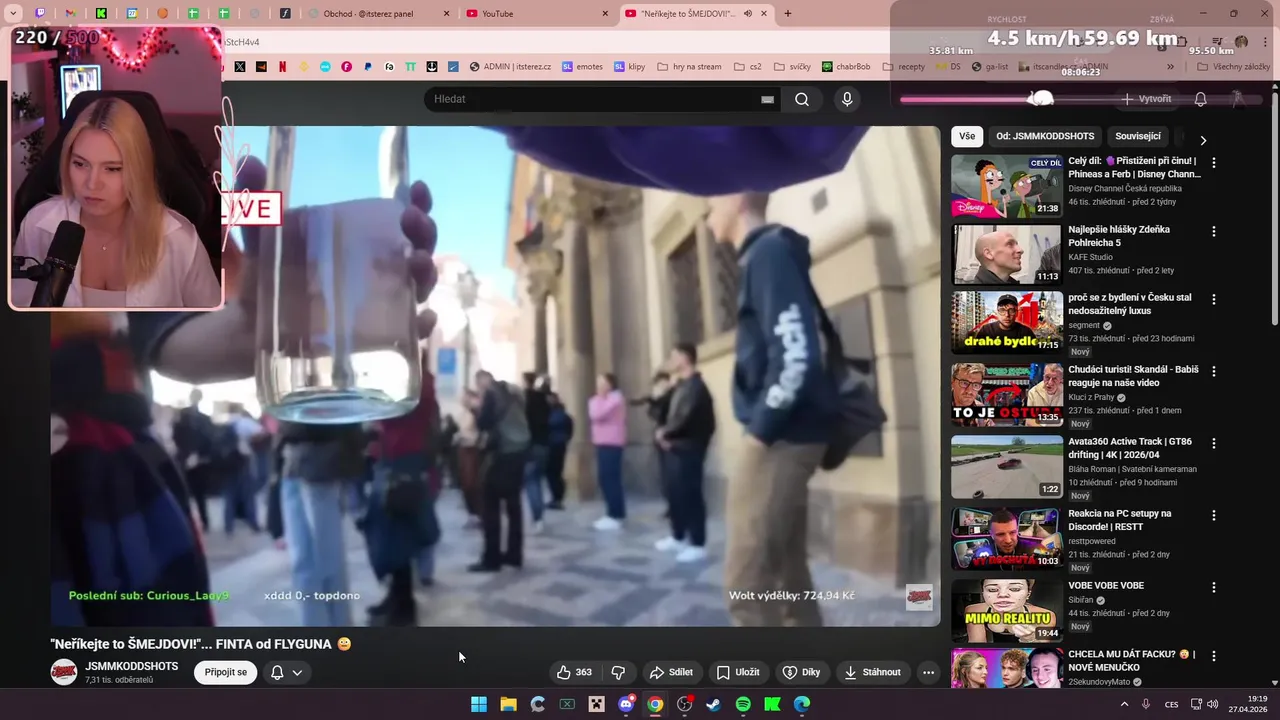Open the Netflix bookmark icon
The height and width of the screenshot is (720, 1280).
283,67
